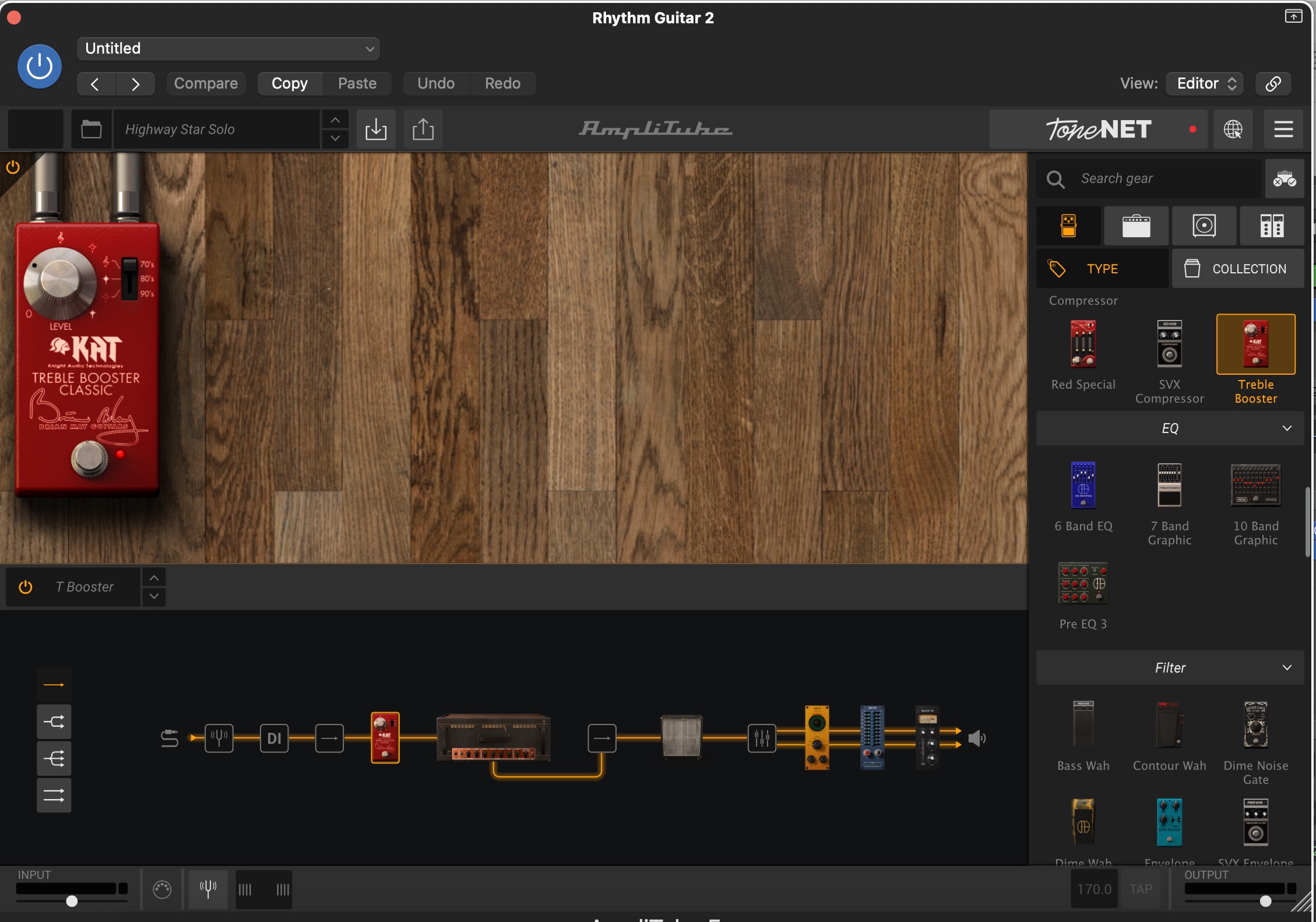Click the LEVEL knob on the pedal

[59, 283]
